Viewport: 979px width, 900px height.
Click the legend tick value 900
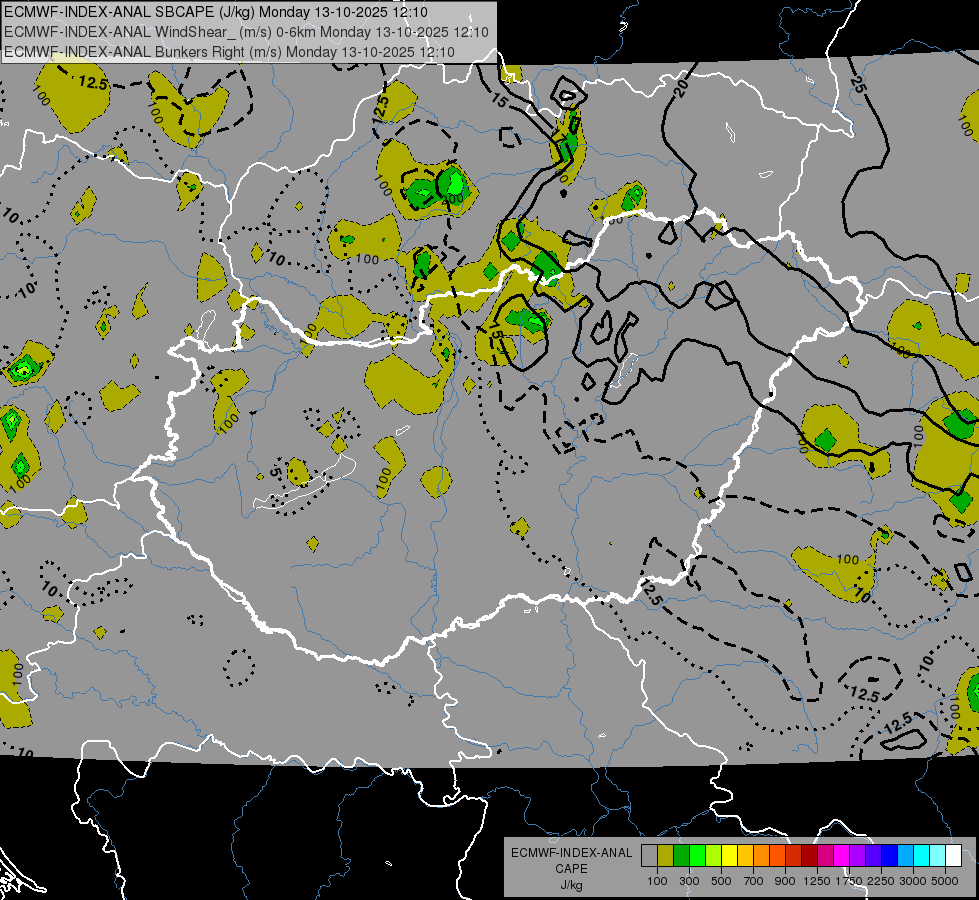click(x=785, y=881)
